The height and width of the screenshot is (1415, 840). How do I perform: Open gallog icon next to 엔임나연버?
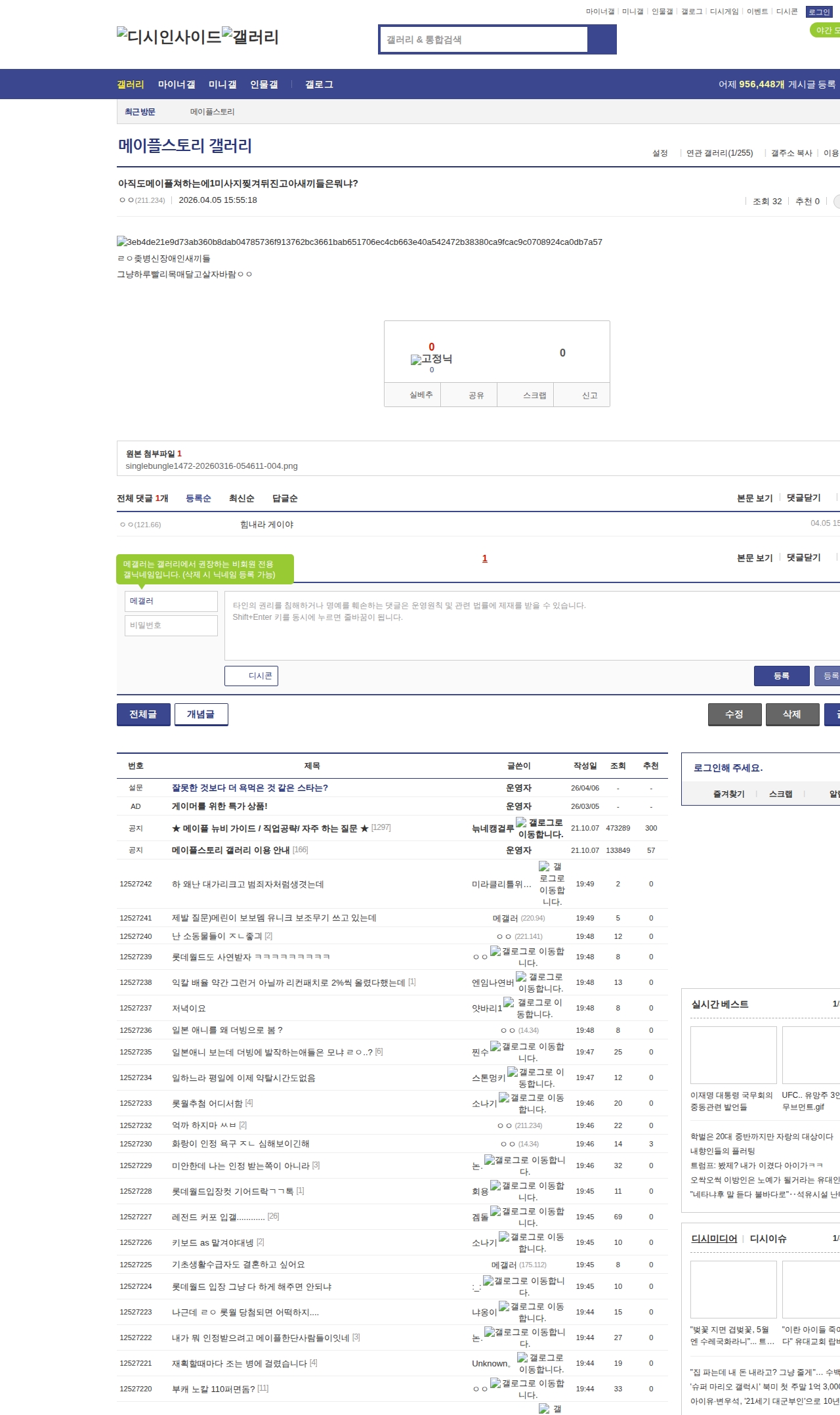click(x=521, y=976)
